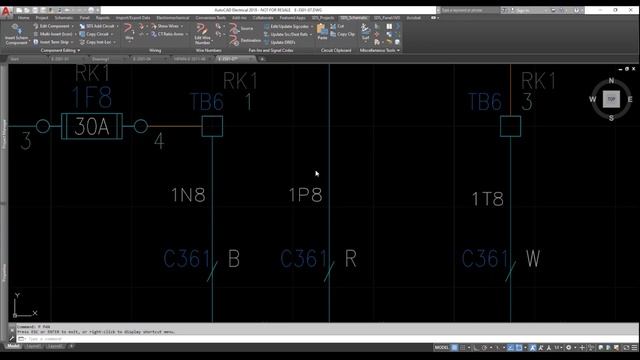Click Insert Term Strip tool
640x360 pixels.
coord(51,42)
